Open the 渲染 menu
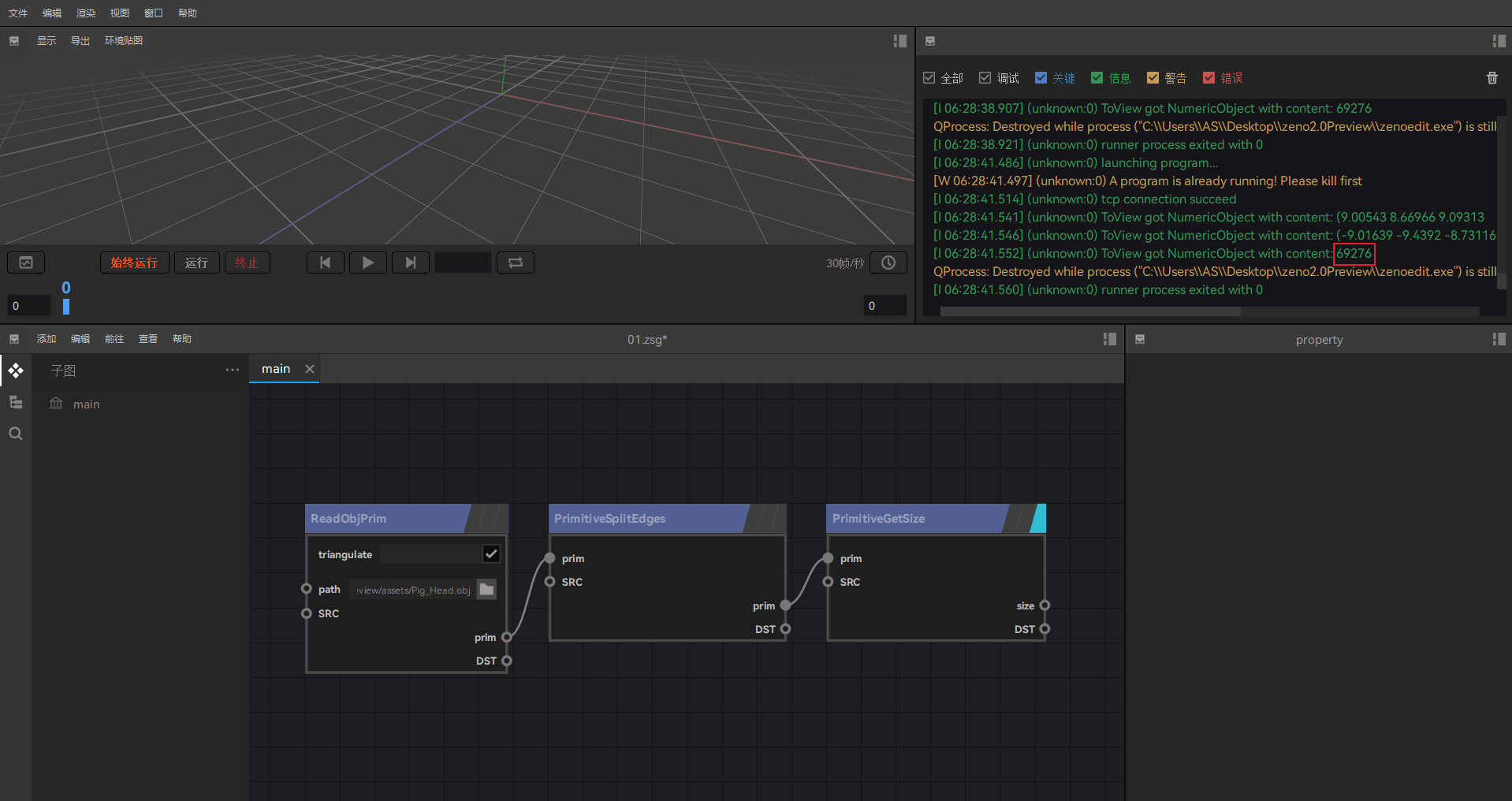 (x=85, y=13)
